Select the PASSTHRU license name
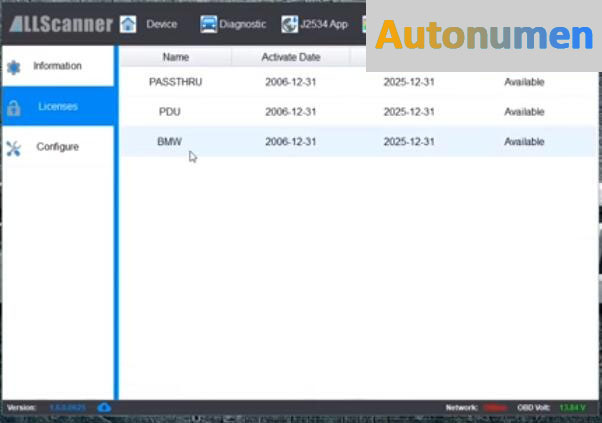 tap(175, 82)
